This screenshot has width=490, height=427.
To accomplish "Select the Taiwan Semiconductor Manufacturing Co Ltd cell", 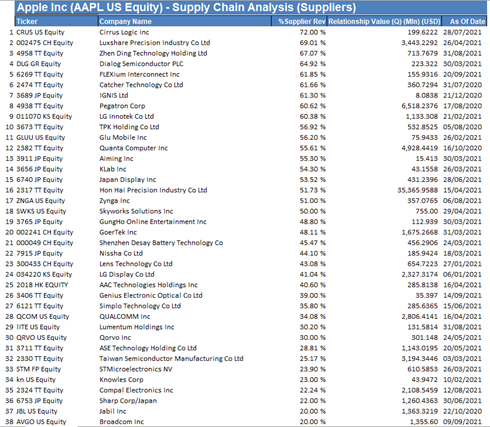I will pyautogui.click(x=171, y=359).
